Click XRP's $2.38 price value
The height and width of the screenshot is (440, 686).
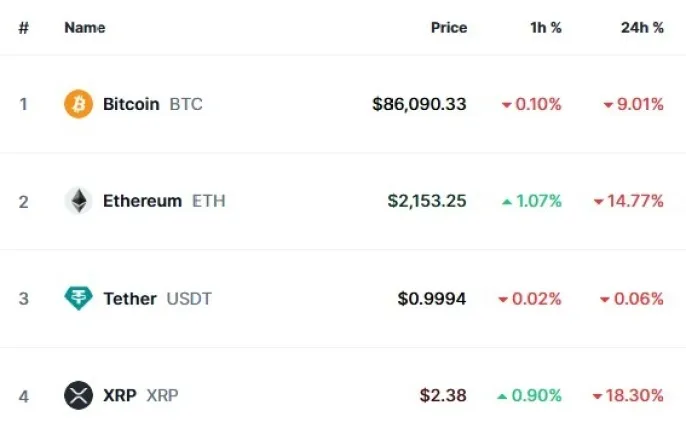point(443,395)
